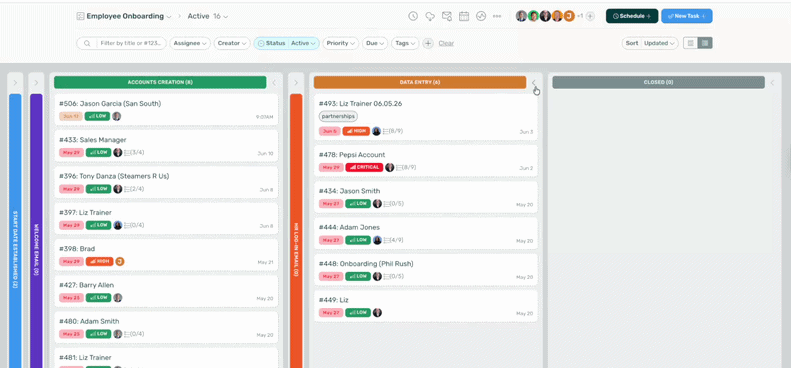Screen dimensions: 791x368
Task: Click assignee avatar on #449: Liz card
Action: pyautogui.click(x=377, y=312)
